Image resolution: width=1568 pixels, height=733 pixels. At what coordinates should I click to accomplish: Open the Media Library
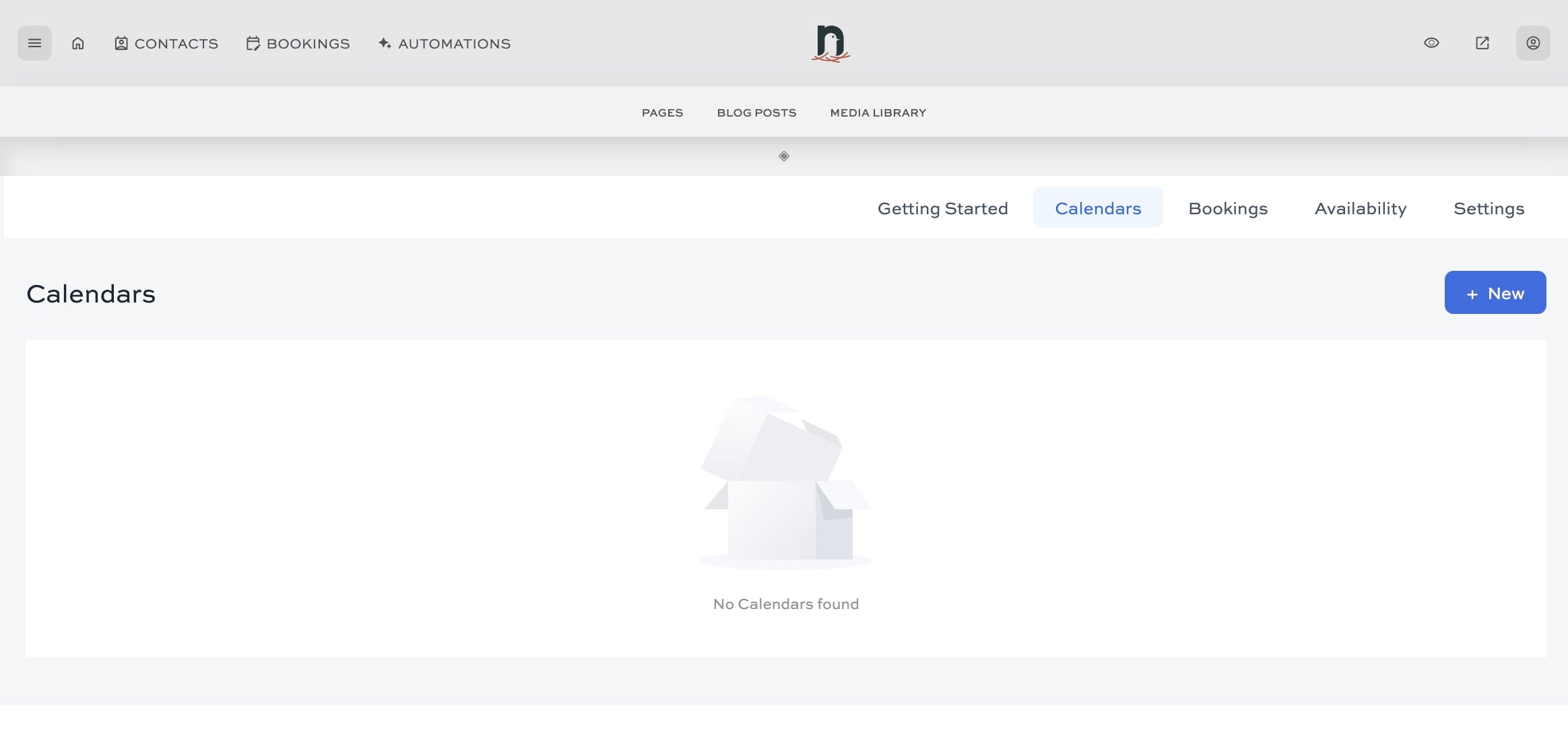[878, 113]
